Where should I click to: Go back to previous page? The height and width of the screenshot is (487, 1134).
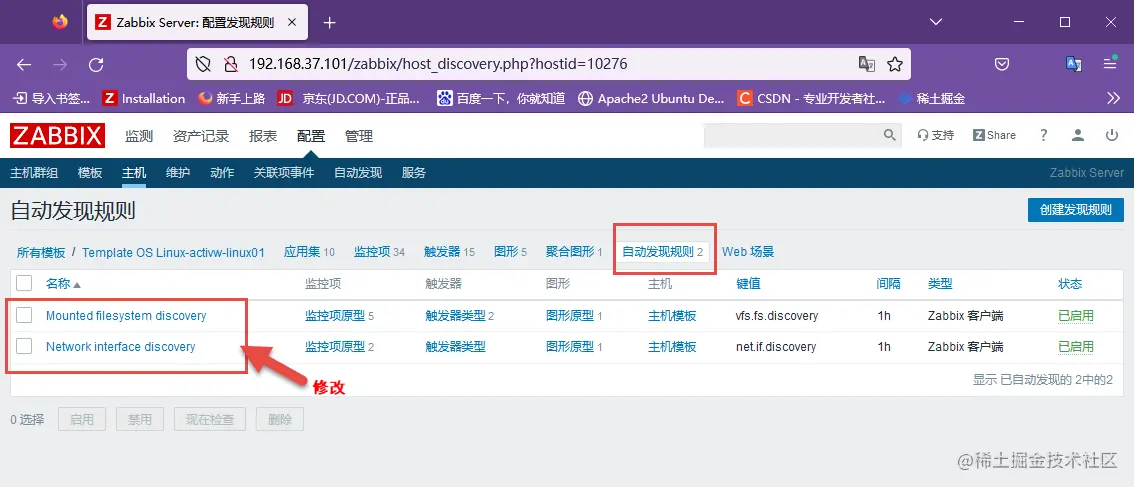click(24, 64)
